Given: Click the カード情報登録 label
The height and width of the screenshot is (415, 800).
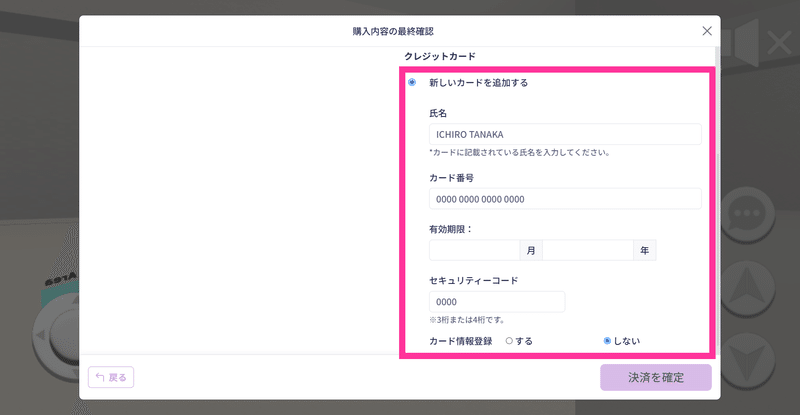Looking at the screenshot, I should pos(461,341).
